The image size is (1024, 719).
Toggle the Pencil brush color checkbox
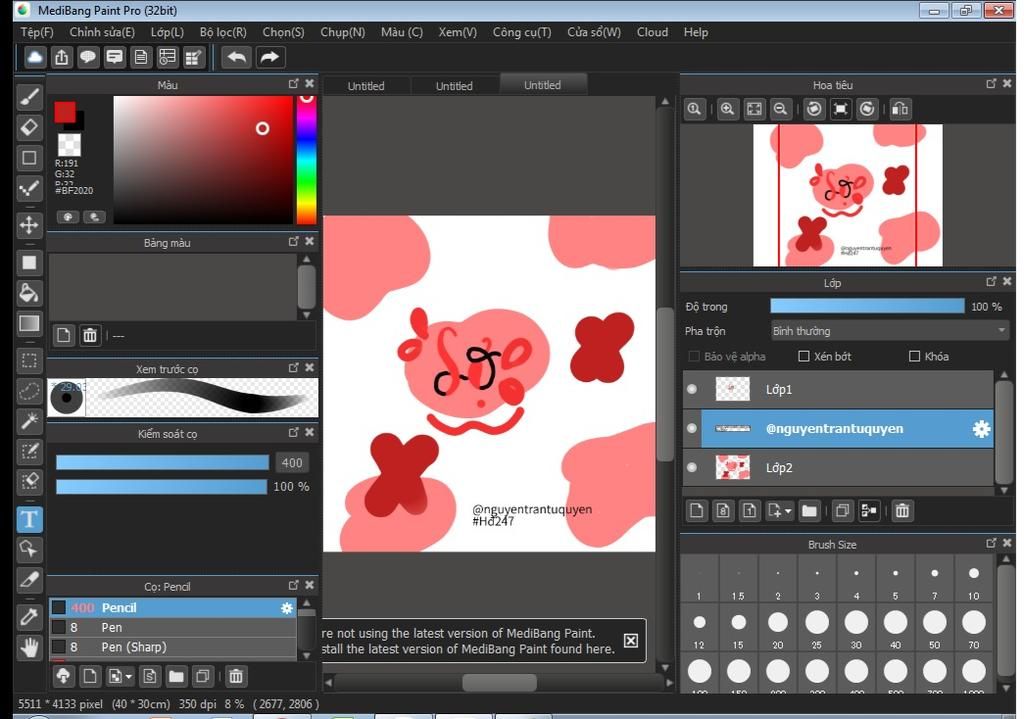pos(58,607)
